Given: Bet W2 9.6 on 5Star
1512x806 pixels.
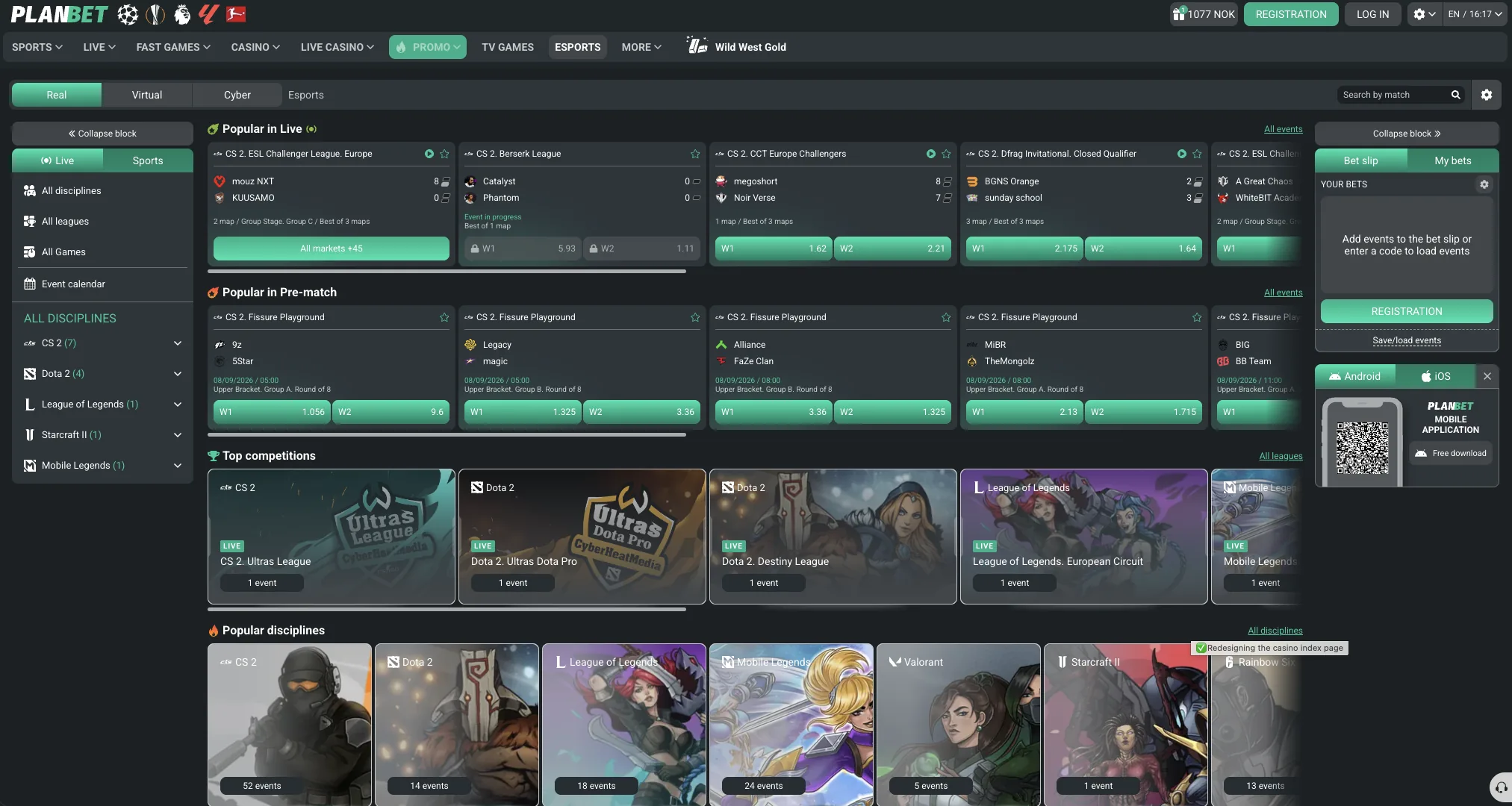Looking at the screenshot, I should (x=391, y=412).
